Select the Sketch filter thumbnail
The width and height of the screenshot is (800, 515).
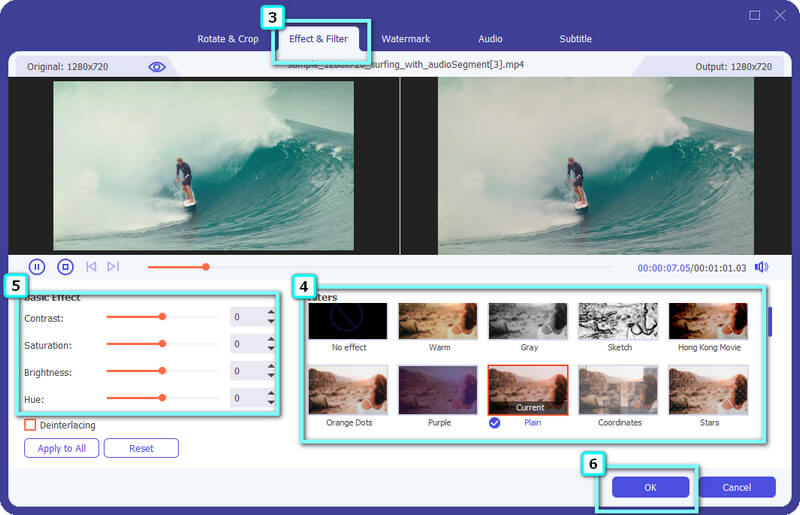[618, 321]
